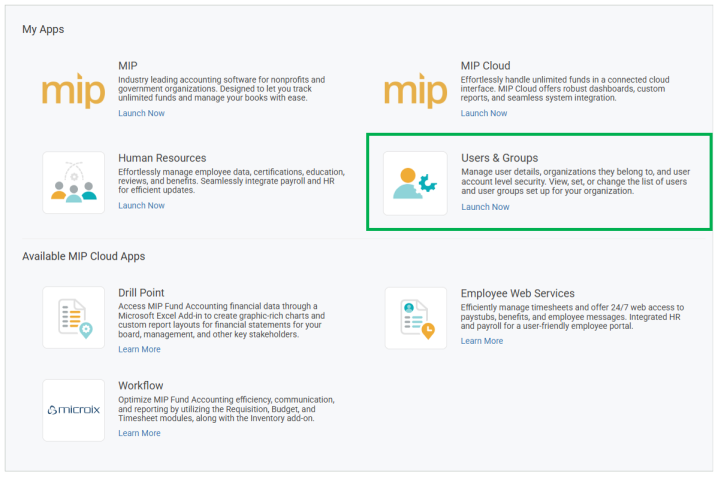The width and height of the screenshot is (718, 478).
Task: Open Learn More for Workflow
Action: pyautogui.click(x=139, y=433)
